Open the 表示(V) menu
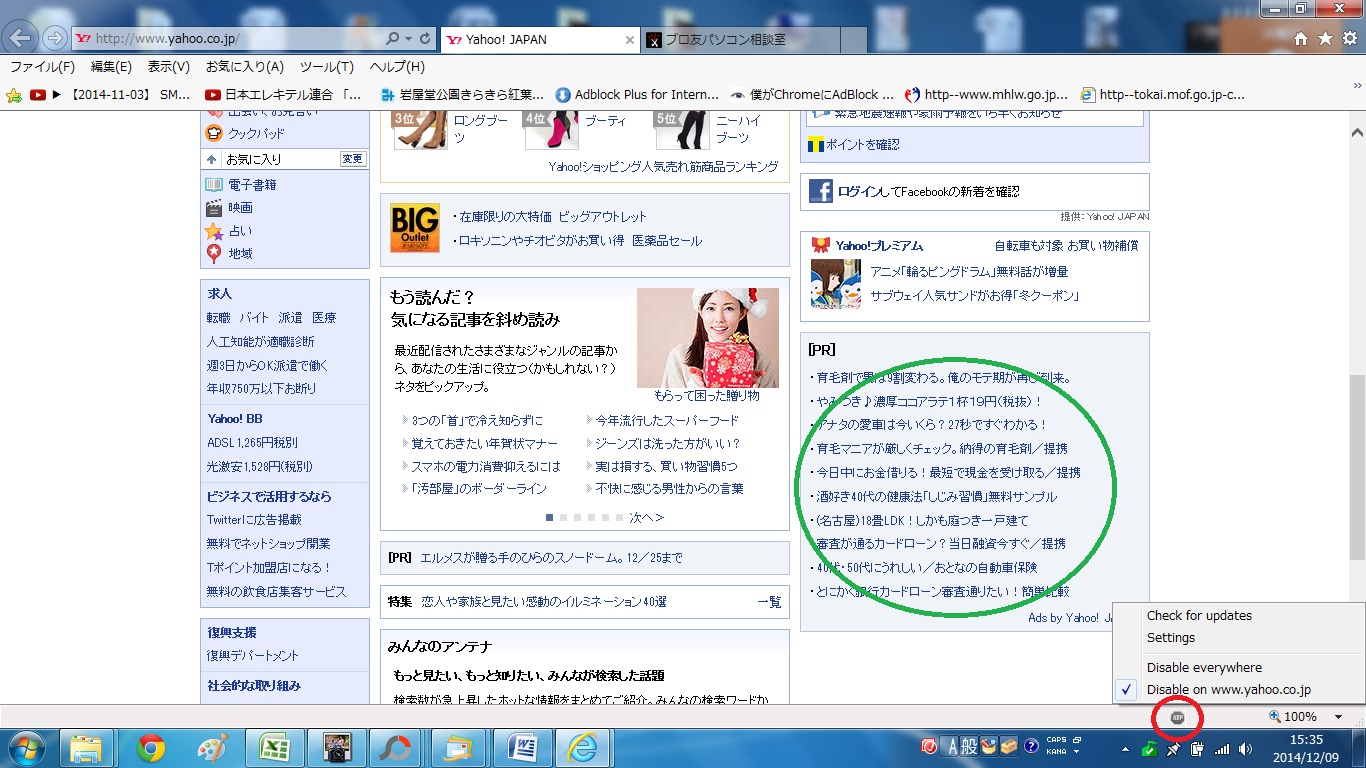Viewport: 1366px width, 768px height. [x=169, y=67]
